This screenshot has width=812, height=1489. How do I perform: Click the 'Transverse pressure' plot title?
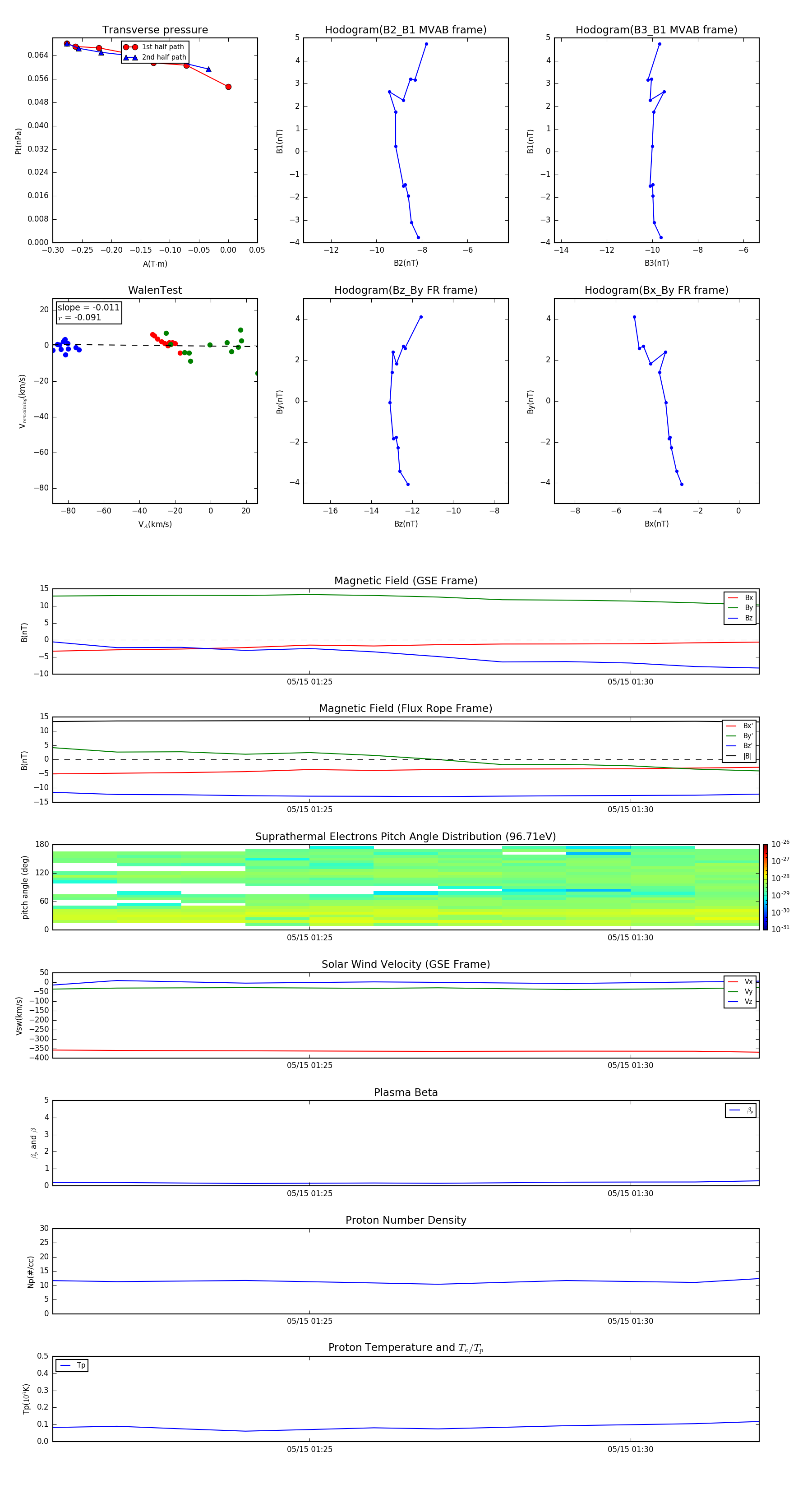click(155, 29)
